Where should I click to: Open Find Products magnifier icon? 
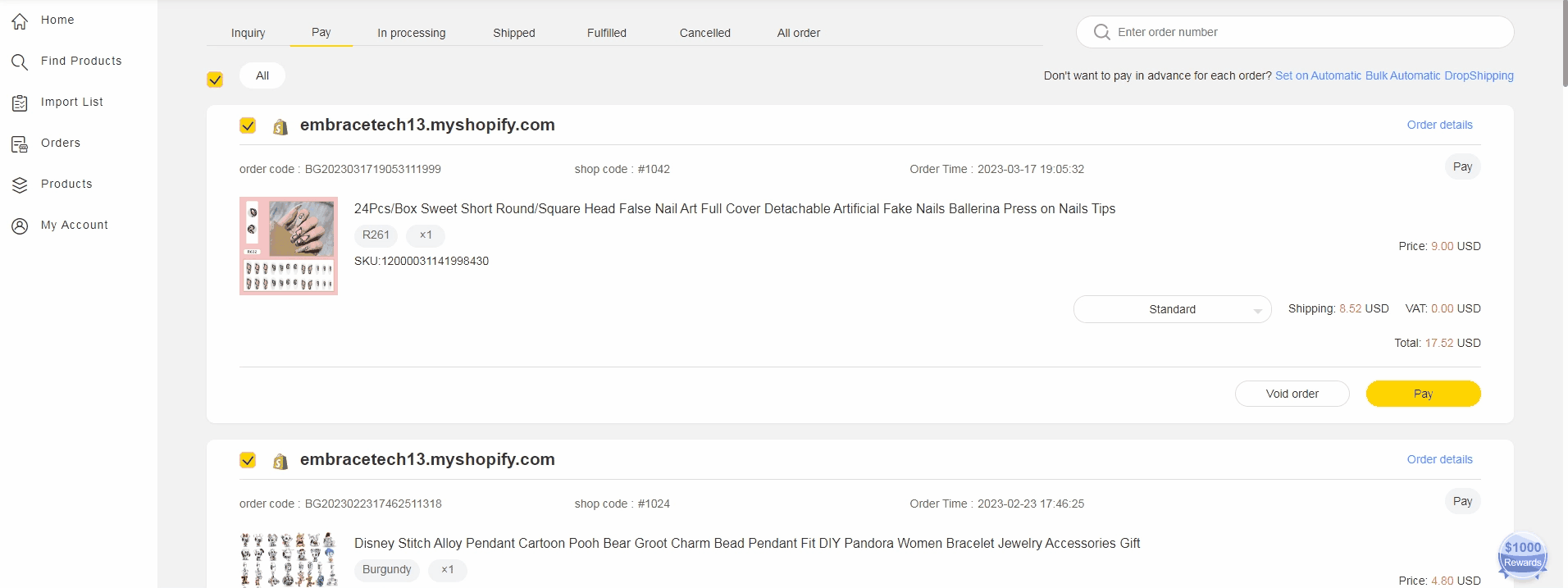pos(20,62)
